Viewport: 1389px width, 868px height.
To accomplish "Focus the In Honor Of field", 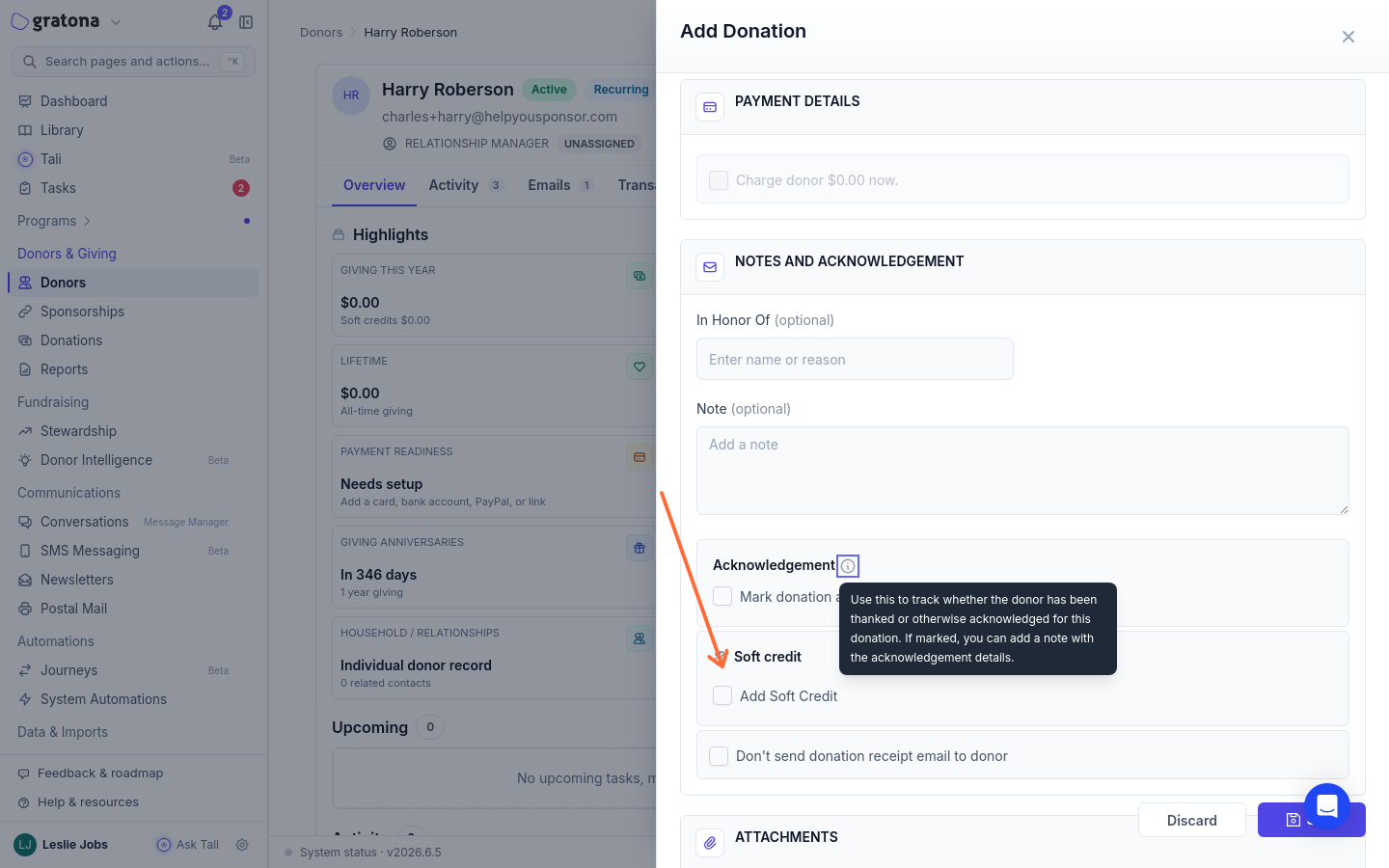I will click(855, 359).
